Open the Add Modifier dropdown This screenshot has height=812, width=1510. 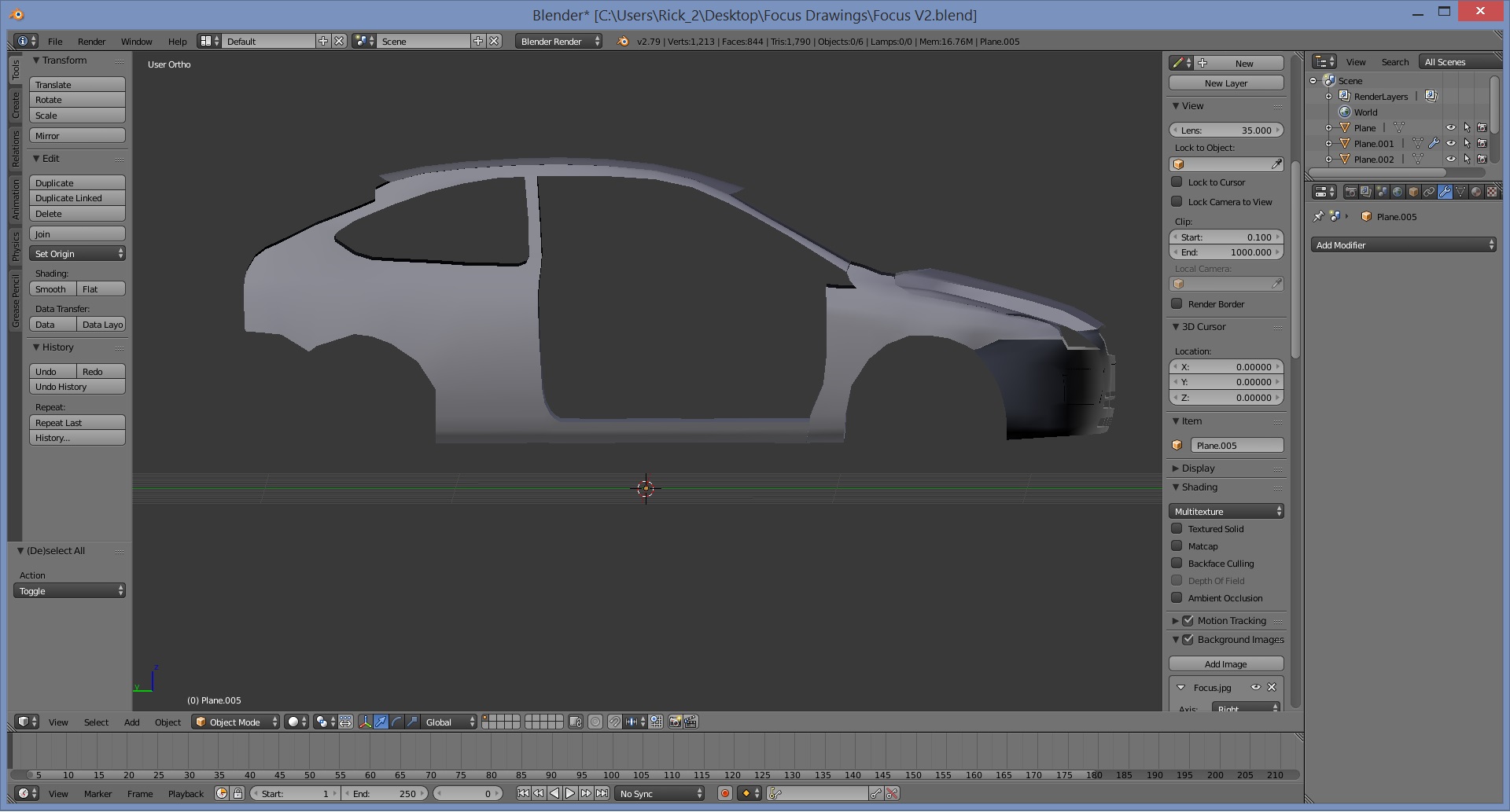[x=1404, y=245]
